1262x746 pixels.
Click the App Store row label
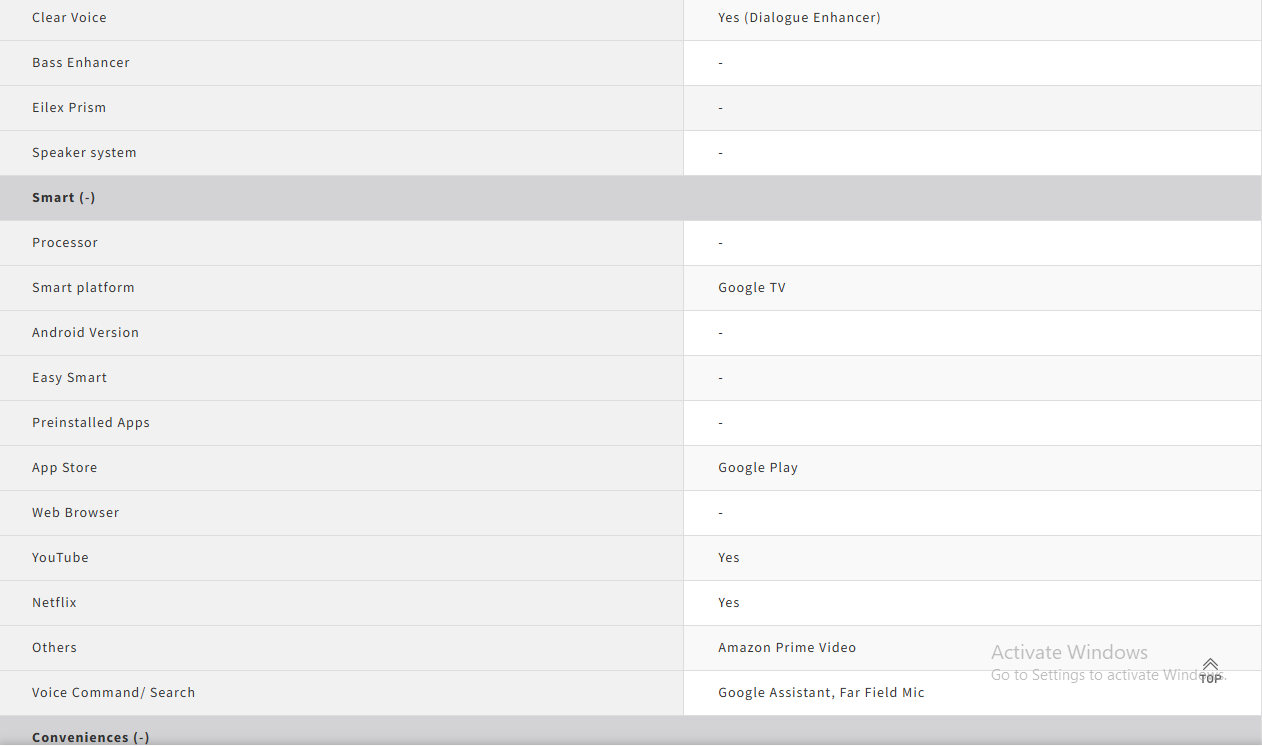[x=65, y=468]
